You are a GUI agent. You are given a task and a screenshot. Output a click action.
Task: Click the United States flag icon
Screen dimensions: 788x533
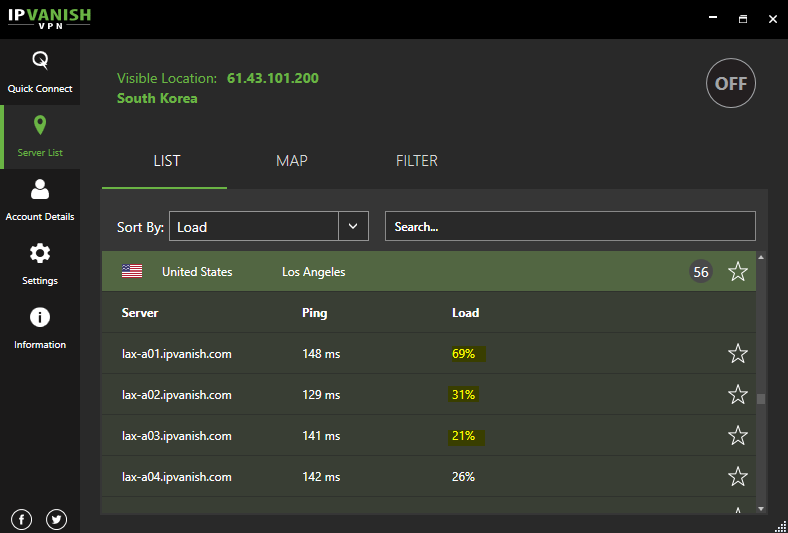(x=132, y=272)
